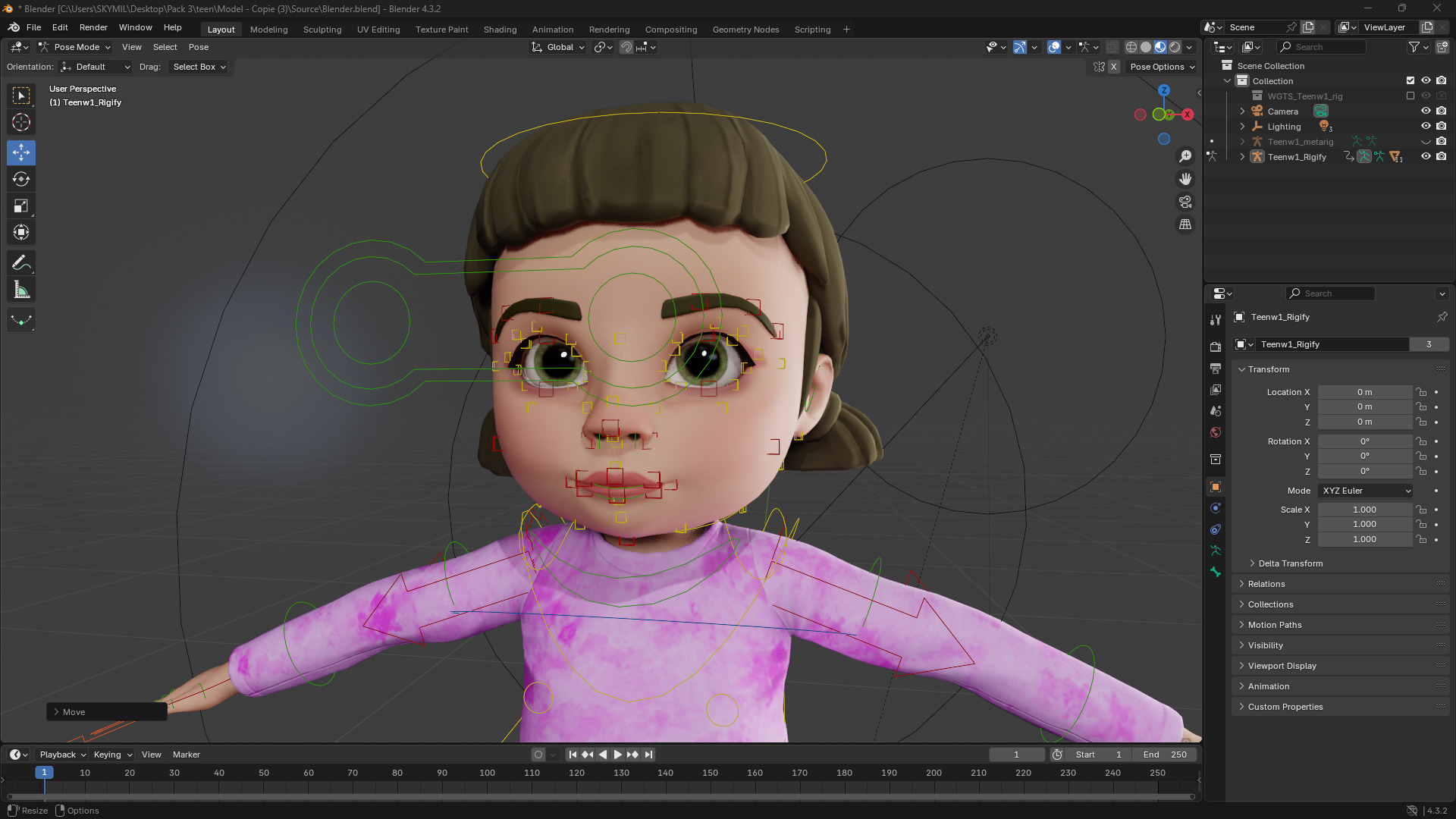Select the Breakdowner pose tool
The width and height of the screenshot is (1456, 819).
point(21,320)
